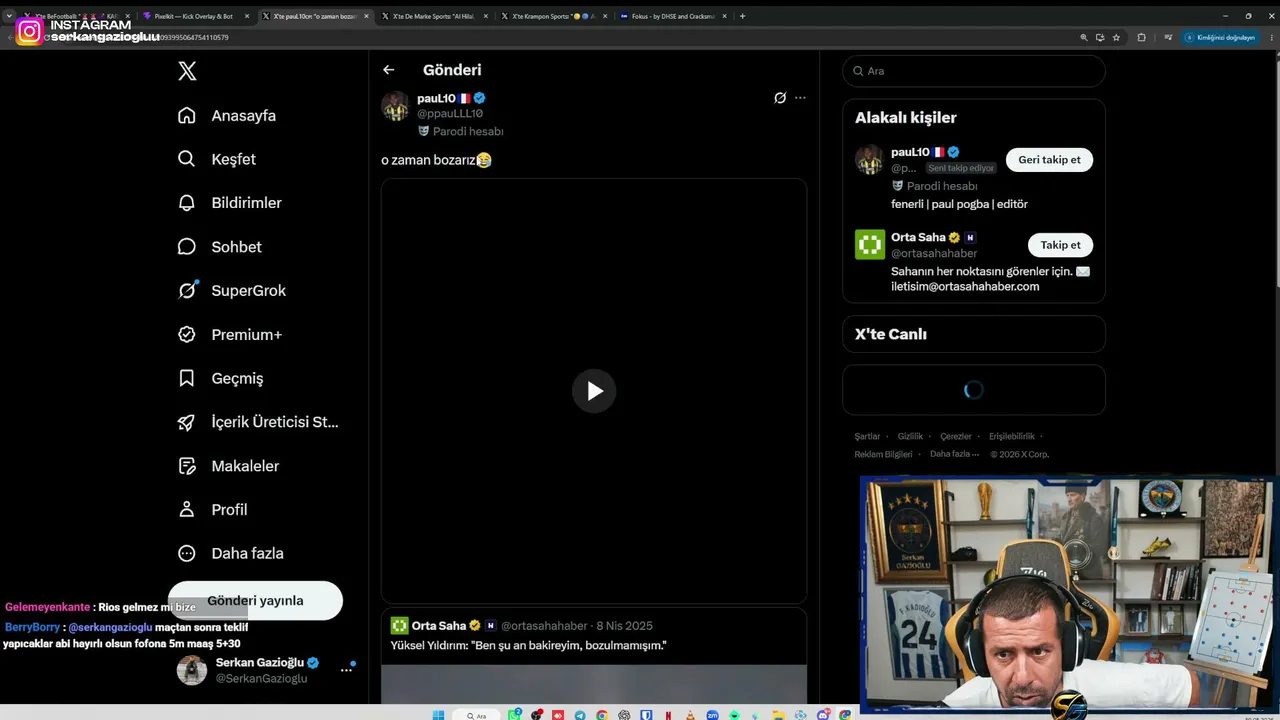Screen dimensions: 1280x720
Task: Open Zoom from the taskbar
Action: point(712,715)
